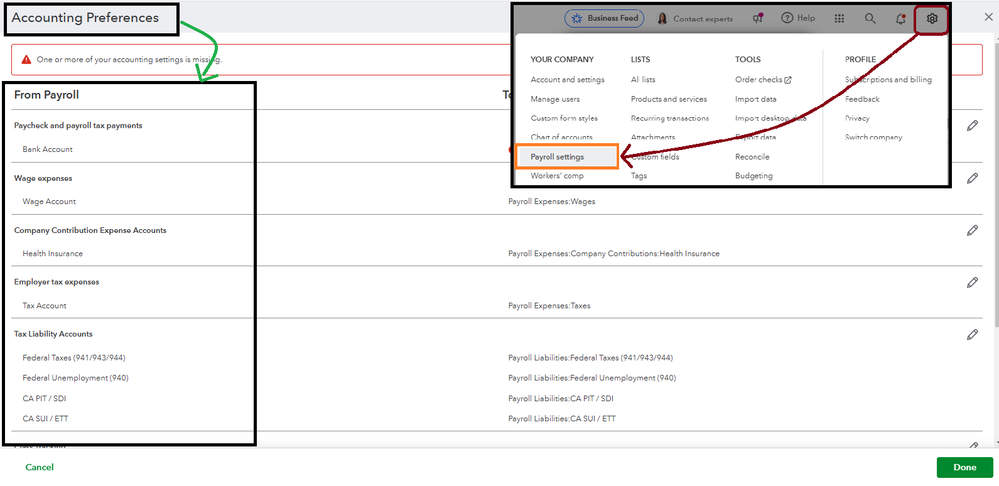Screen dimensions: 999x486
Task: Choose Import data under Tools
Action: click(756, 99)
